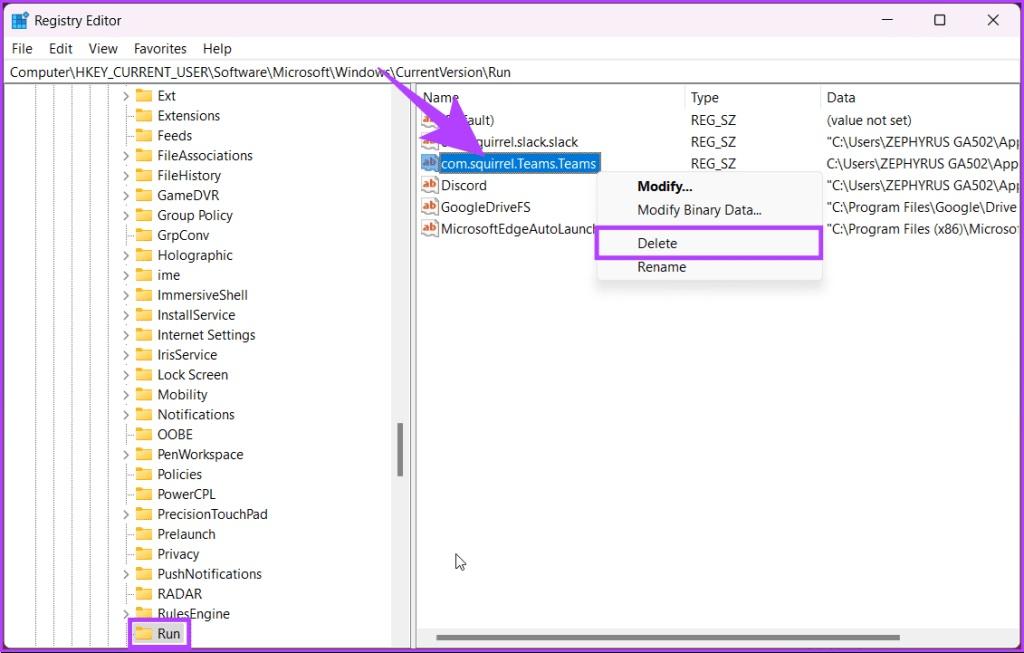Screen dimensions: 1024x653
Task: Click the horizontal scrollbar in values pane
Action: coord(667,637)
